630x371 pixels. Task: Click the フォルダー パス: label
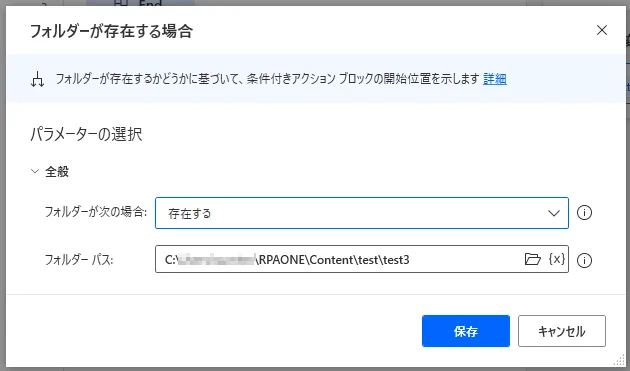pos(79,260)
